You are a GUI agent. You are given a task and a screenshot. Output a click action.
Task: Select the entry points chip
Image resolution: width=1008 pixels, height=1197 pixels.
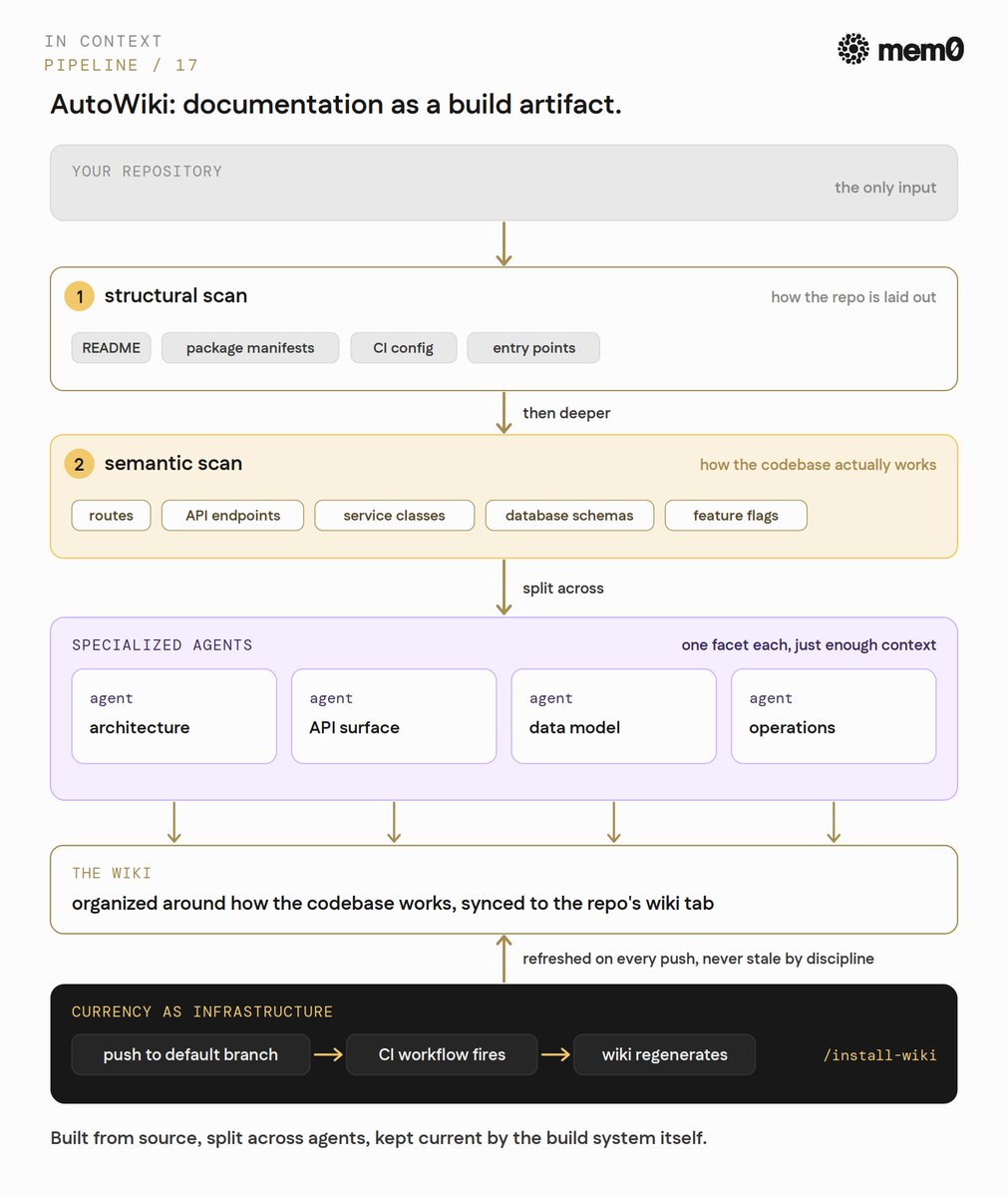click(x=533, y=348)
